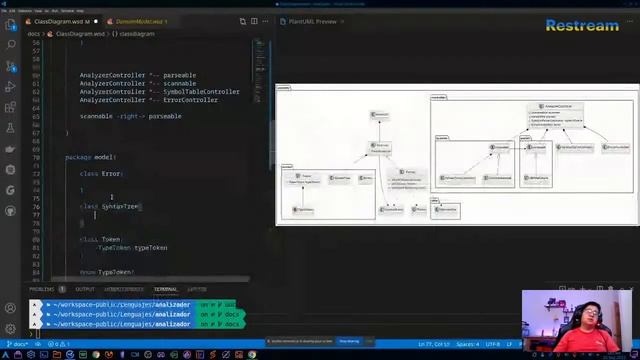Screen dimensions: 640x360
Task: Open the Testing flask icon
Action: pyautogui.click(x=11, y=128)
